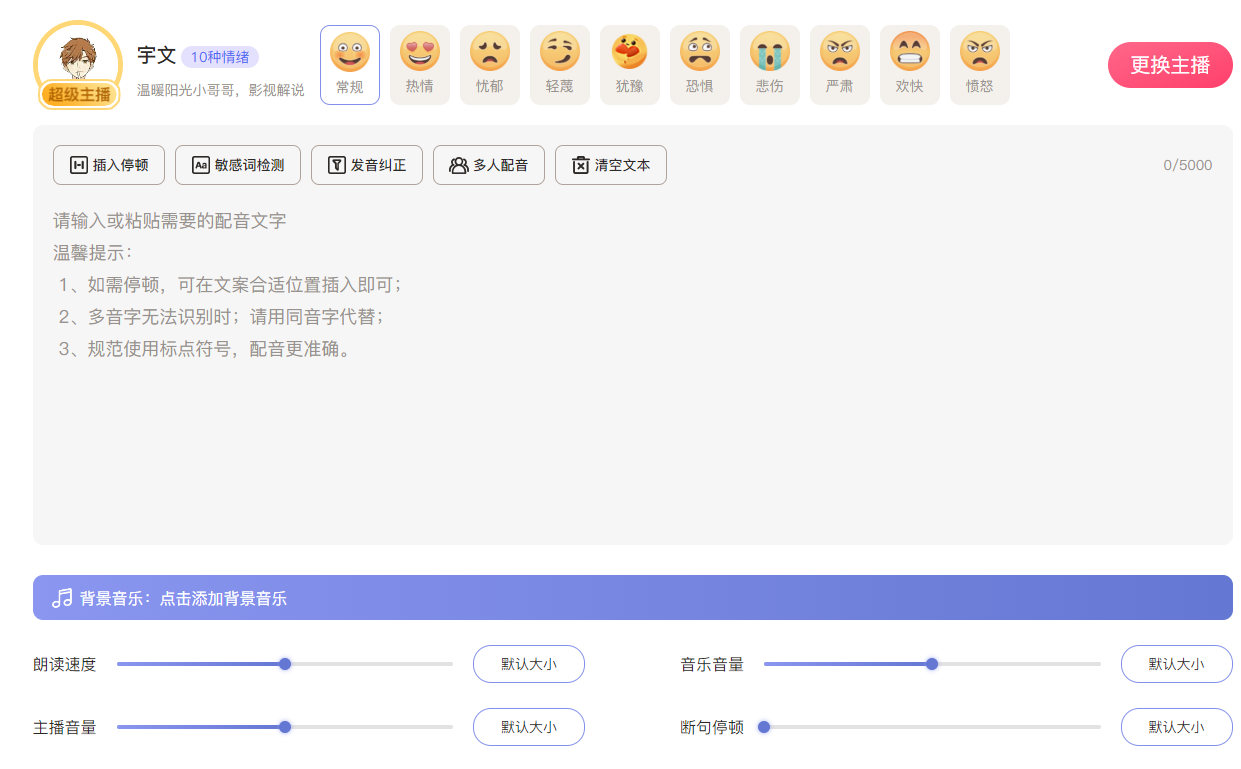Click 插入停顿 to insert a pause
The image size is (1241, 769).
point(109,165)
